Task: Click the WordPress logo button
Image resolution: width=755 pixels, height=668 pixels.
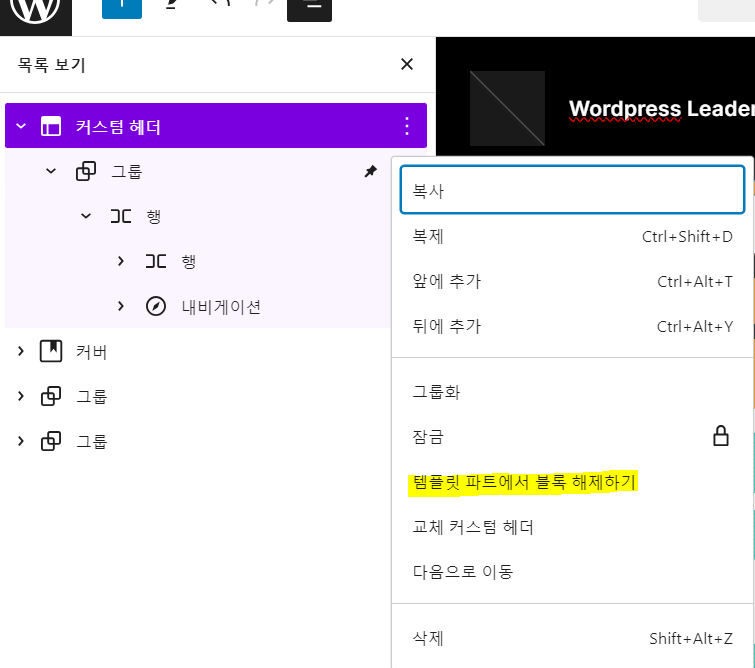Action: [x=36, y=9]
